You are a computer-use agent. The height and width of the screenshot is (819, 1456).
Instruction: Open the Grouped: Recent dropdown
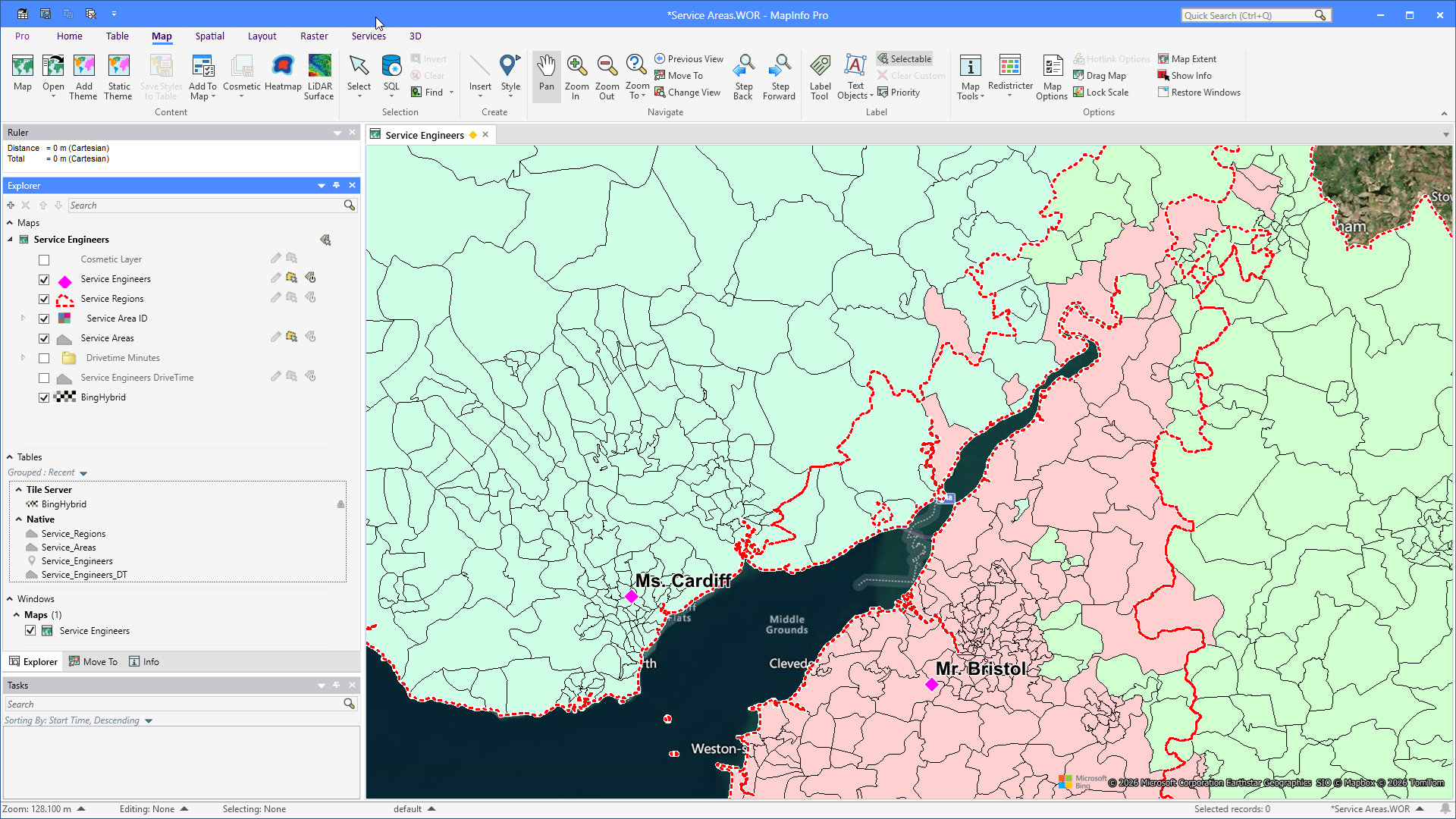point(83,473)
